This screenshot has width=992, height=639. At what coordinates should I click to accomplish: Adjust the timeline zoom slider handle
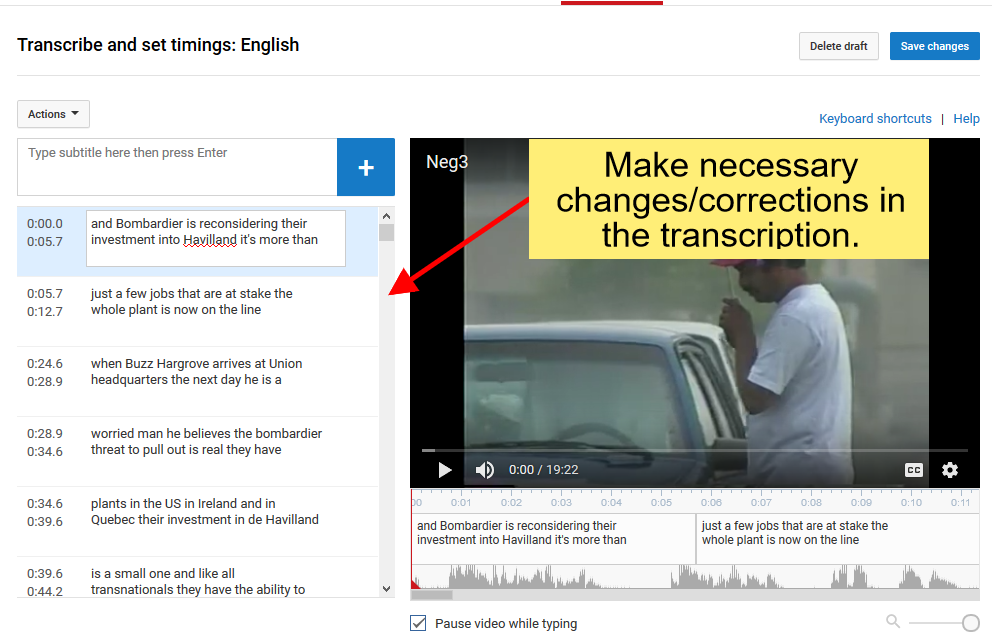pos(970,623)
